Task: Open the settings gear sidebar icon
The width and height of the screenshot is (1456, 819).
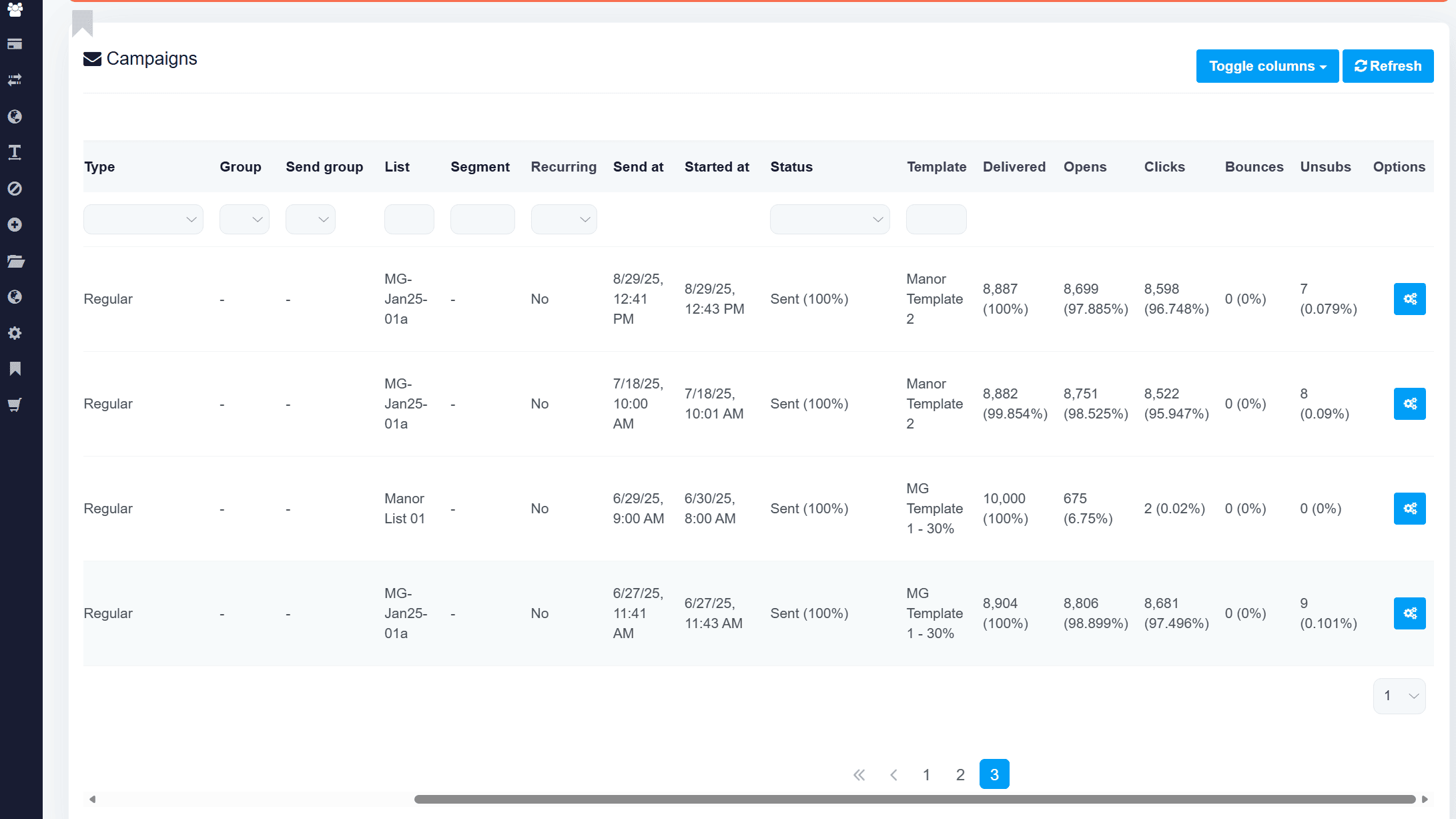Action: (x=15, y=332)
